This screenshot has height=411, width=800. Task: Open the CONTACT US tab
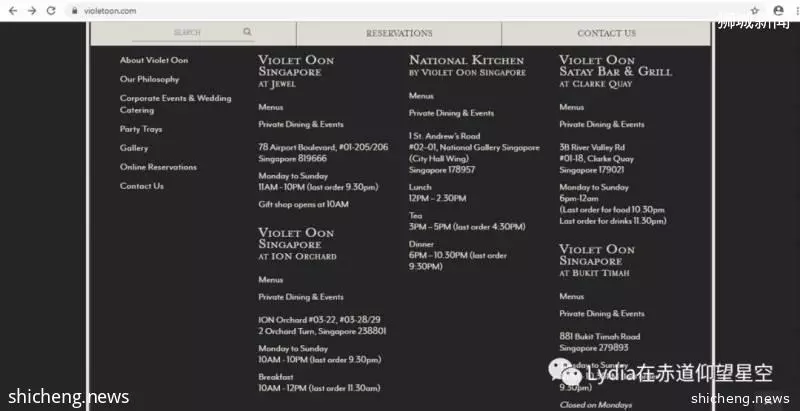tap(607, 33)
